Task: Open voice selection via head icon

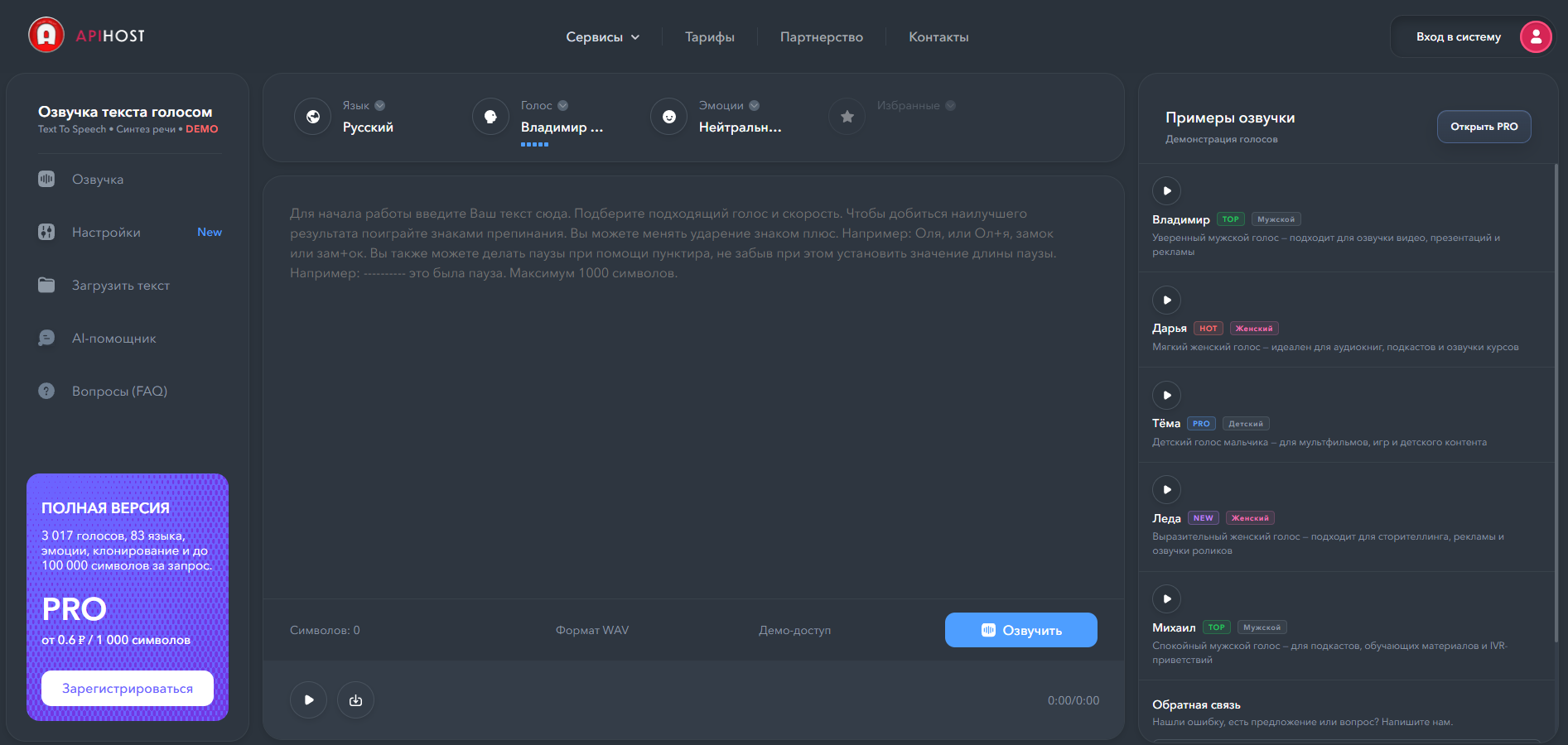Action: 490,117
